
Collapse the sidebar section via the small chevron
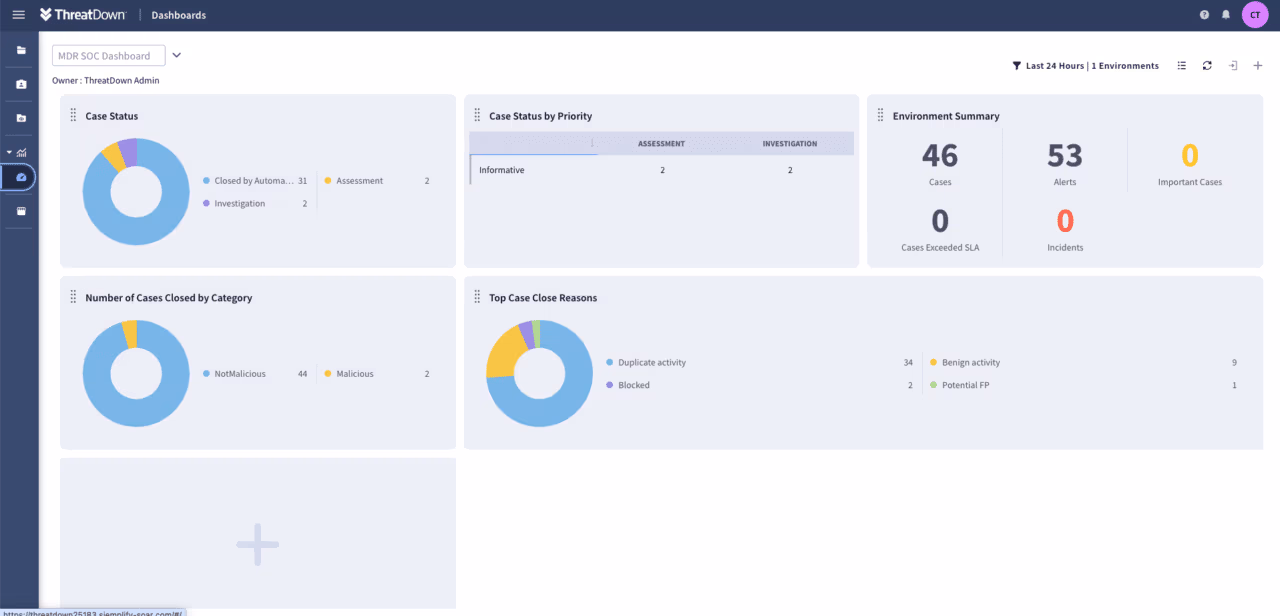(x=9, y=152)
